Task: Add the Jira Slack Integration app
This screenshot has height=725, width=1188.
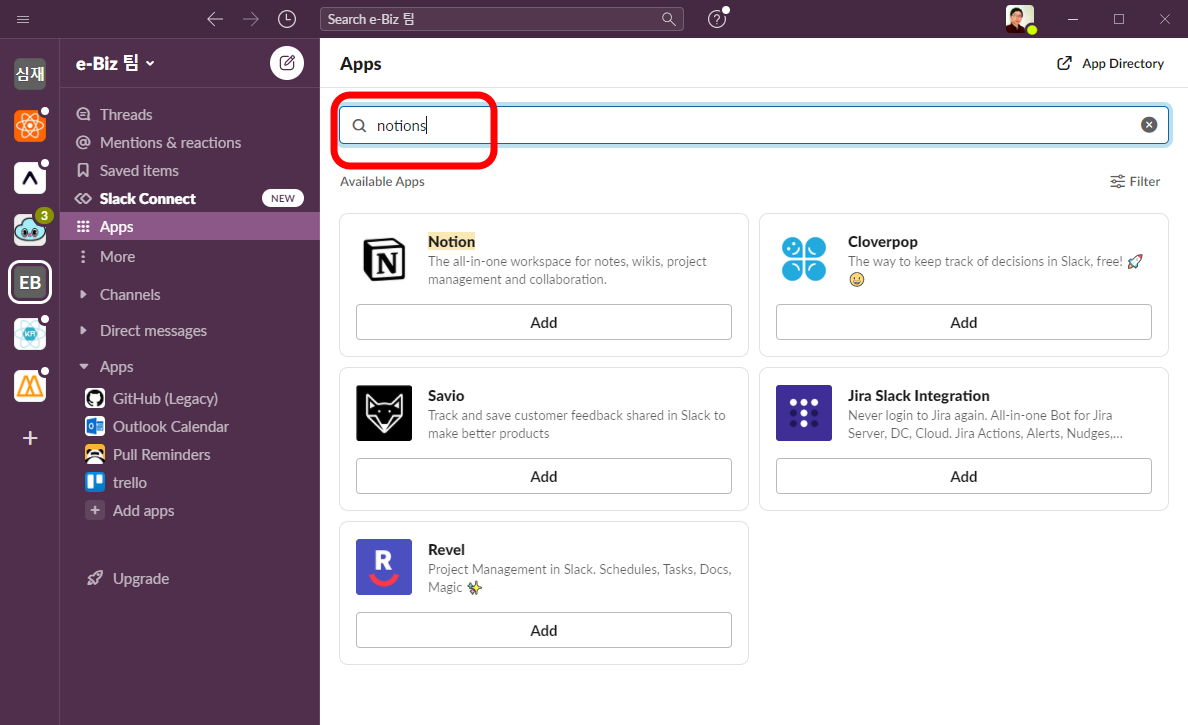Action: tap(964, 476)
